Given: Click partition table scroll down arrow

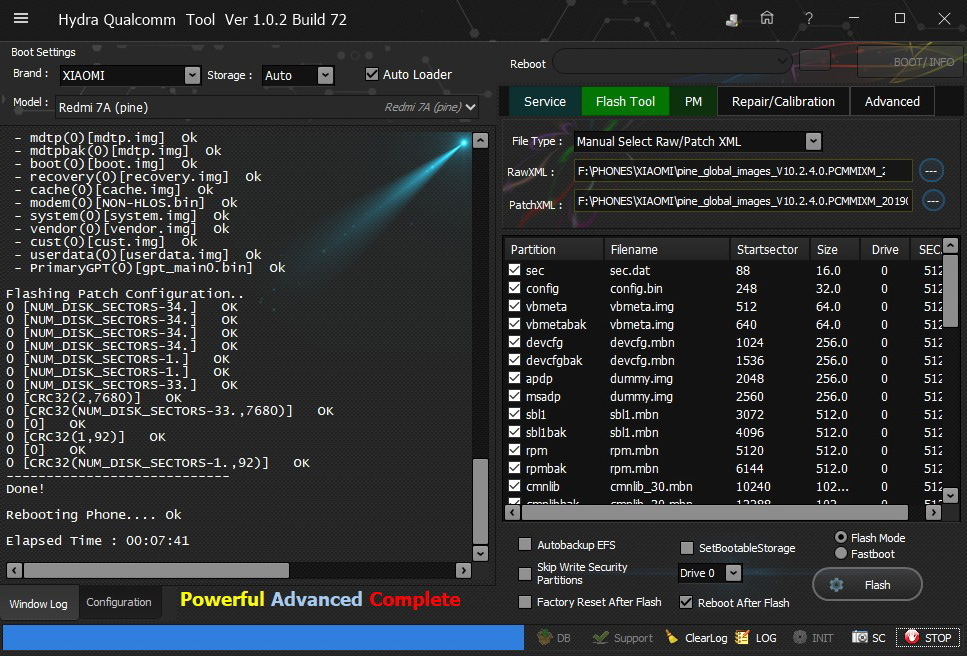Looking at the screenshot, I should pyautogui.click(x=950, y=494).
